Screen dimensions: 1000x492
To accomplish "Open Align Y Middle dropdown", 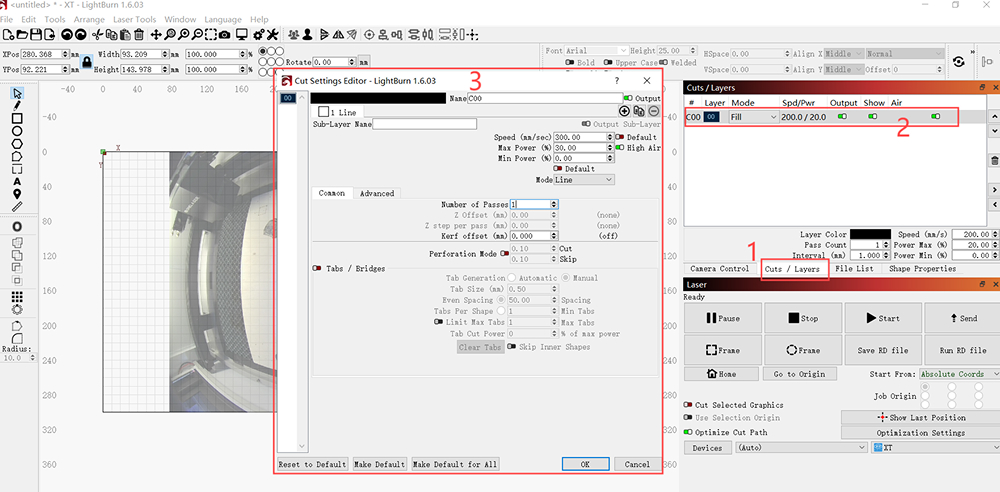I will point(844,70).
